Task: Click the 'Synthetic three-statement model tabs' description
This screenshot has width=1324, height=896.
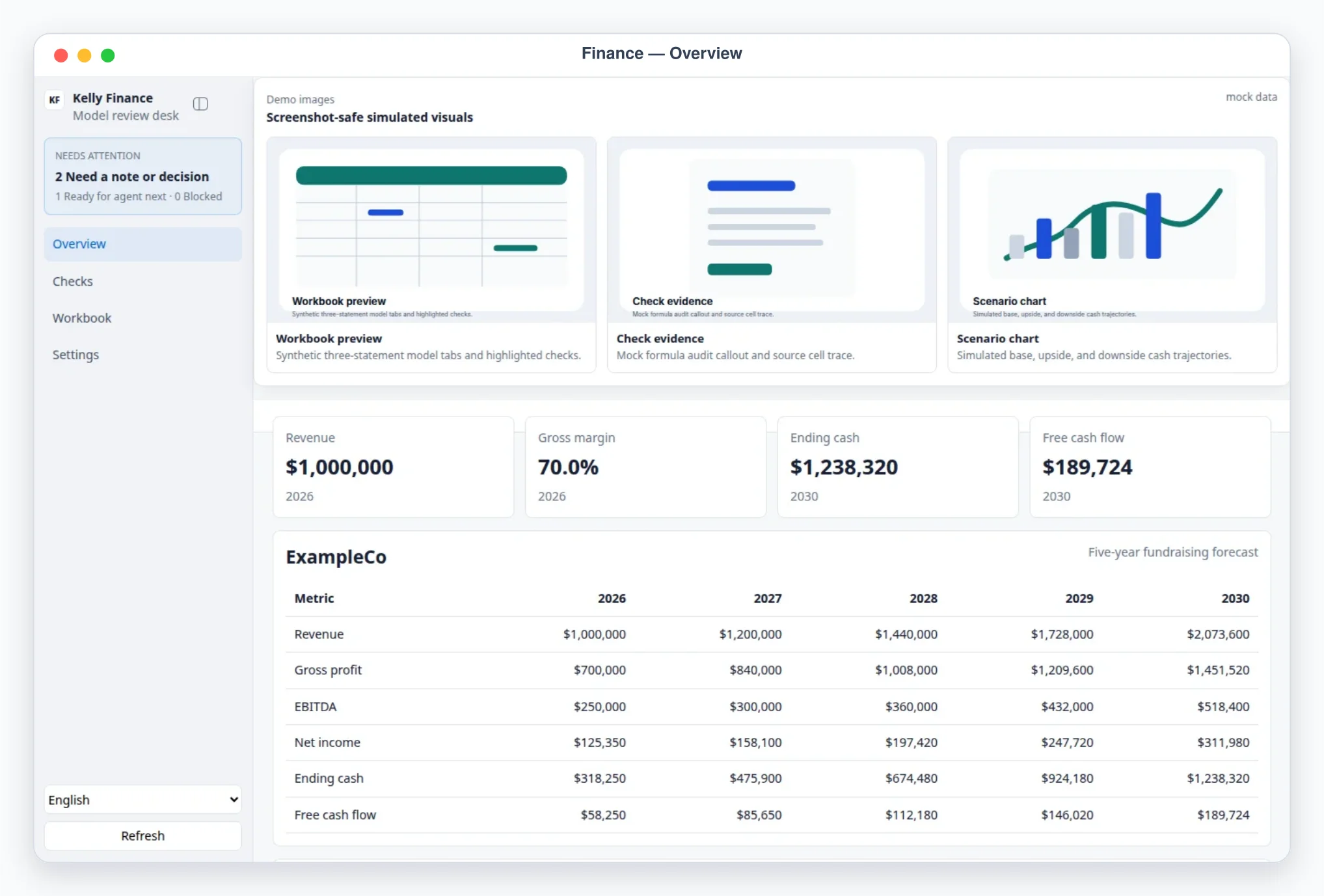Action: (428, 356)
